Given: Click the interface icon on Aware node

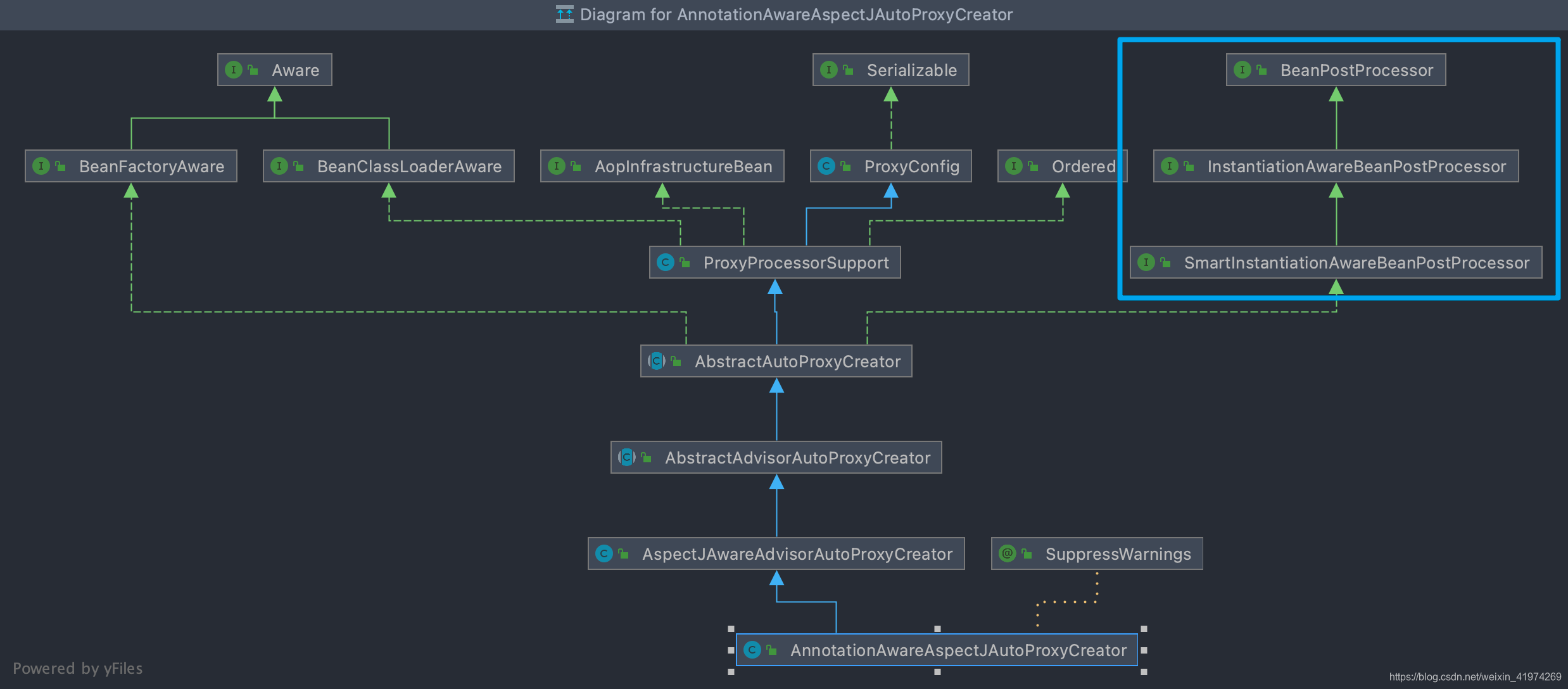Looking at the screenshot, I should 234,70.
